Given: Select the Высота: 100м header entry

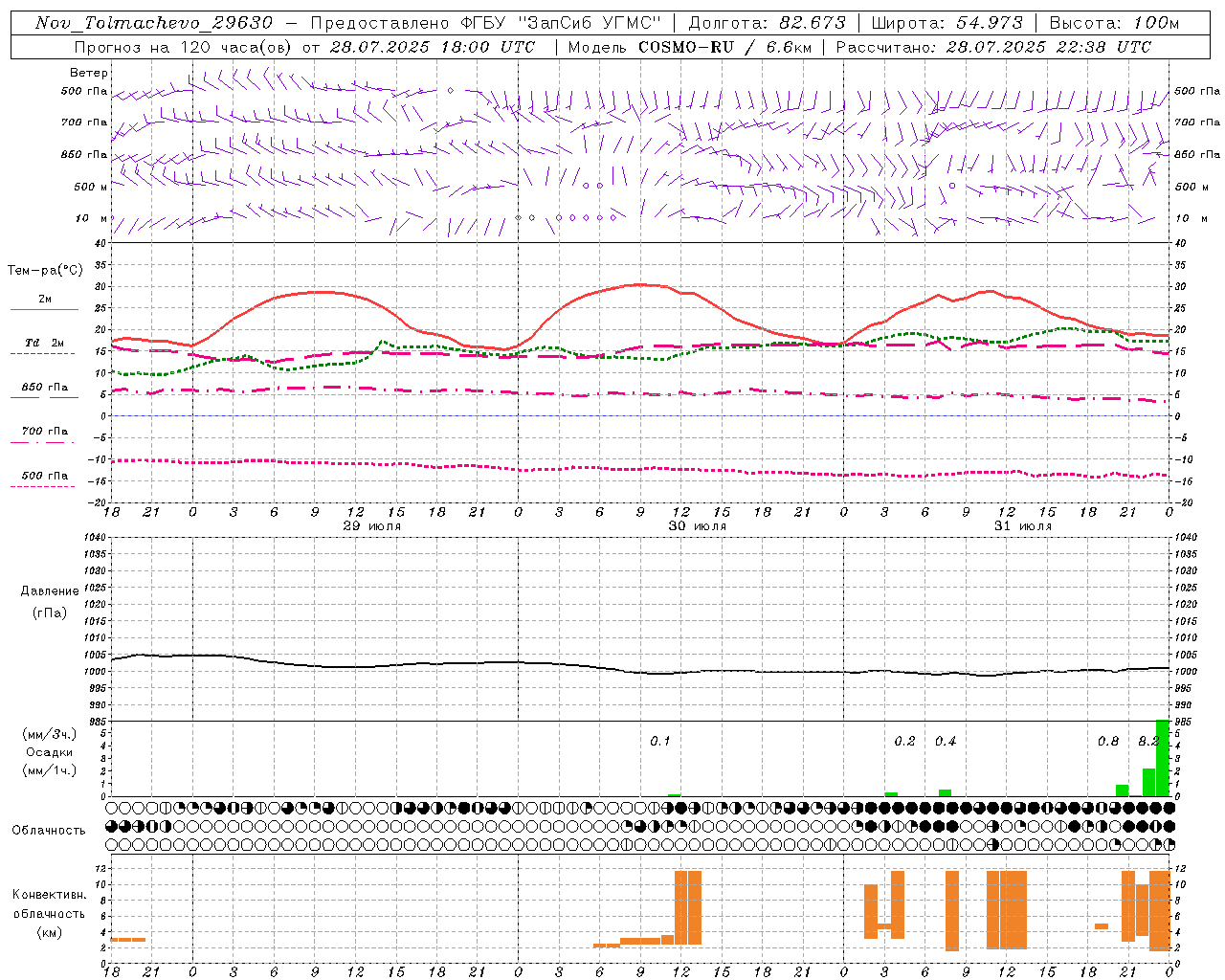Looking at the screenshot, I should click(x=1114, y=23).
